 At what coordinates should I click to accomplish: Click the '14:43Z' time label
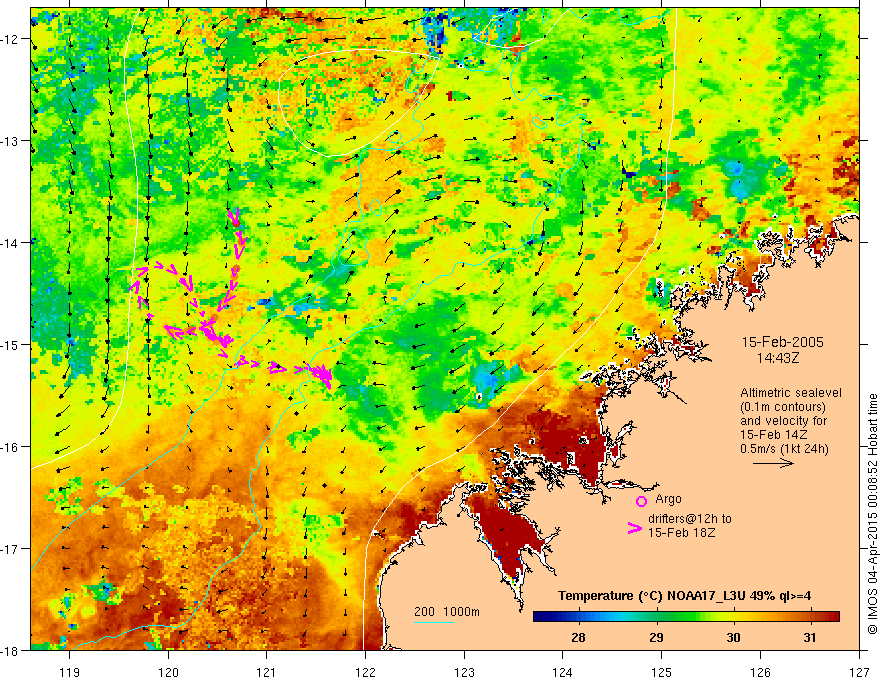[x=778, y=358]
